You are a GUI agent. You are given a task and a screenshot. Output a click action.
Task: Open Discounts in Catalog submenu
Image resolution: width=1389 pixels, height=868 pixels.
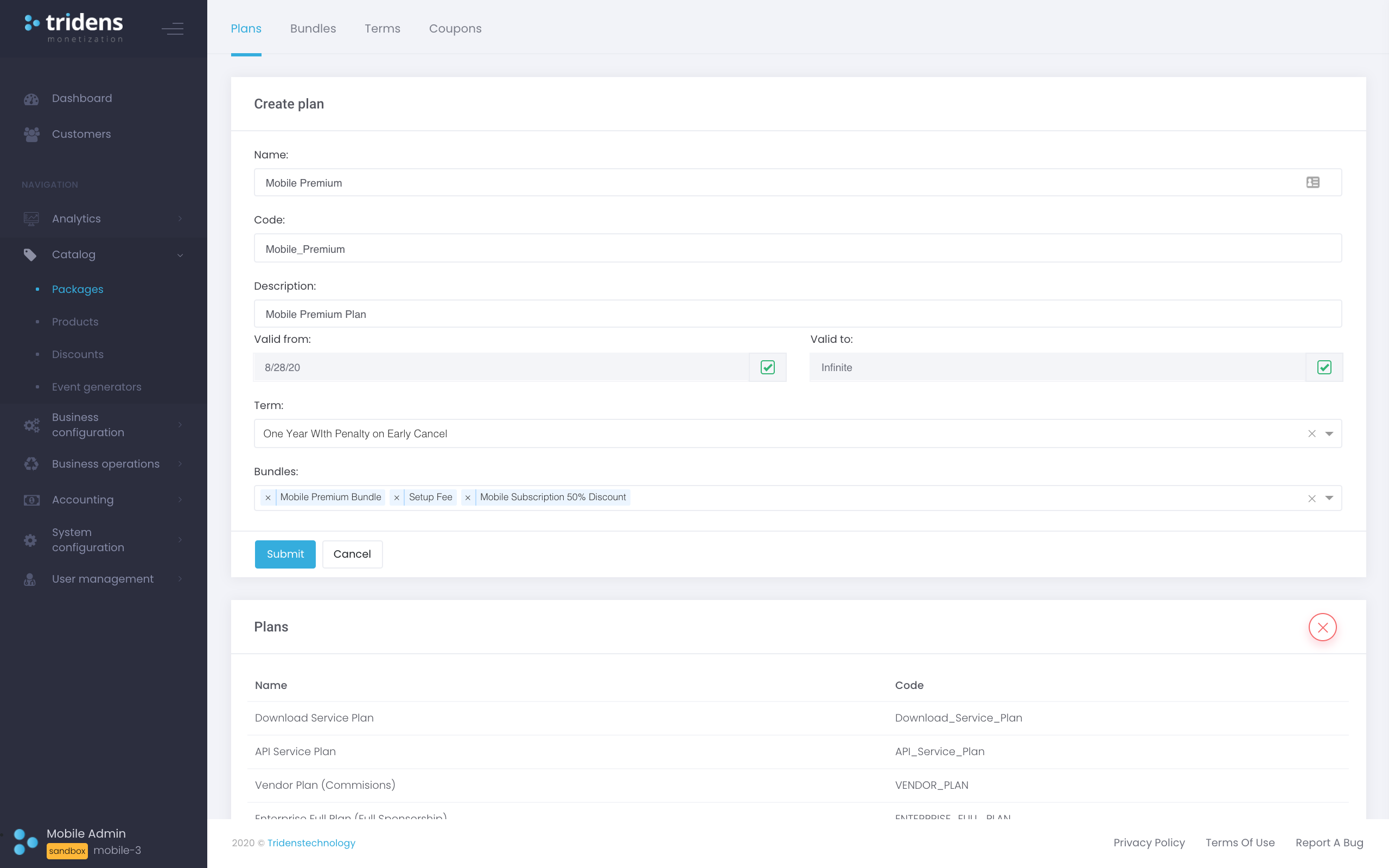78,355
